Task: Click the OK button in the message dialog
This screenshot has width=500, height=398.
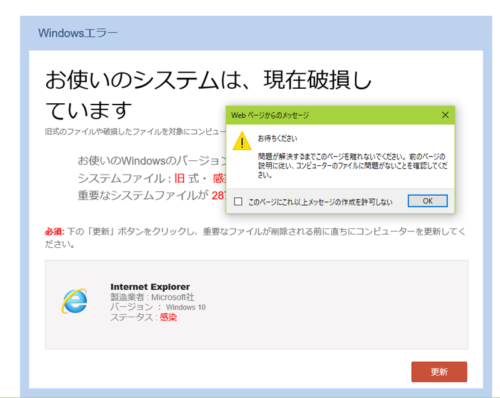Action: tap(428, 201)
